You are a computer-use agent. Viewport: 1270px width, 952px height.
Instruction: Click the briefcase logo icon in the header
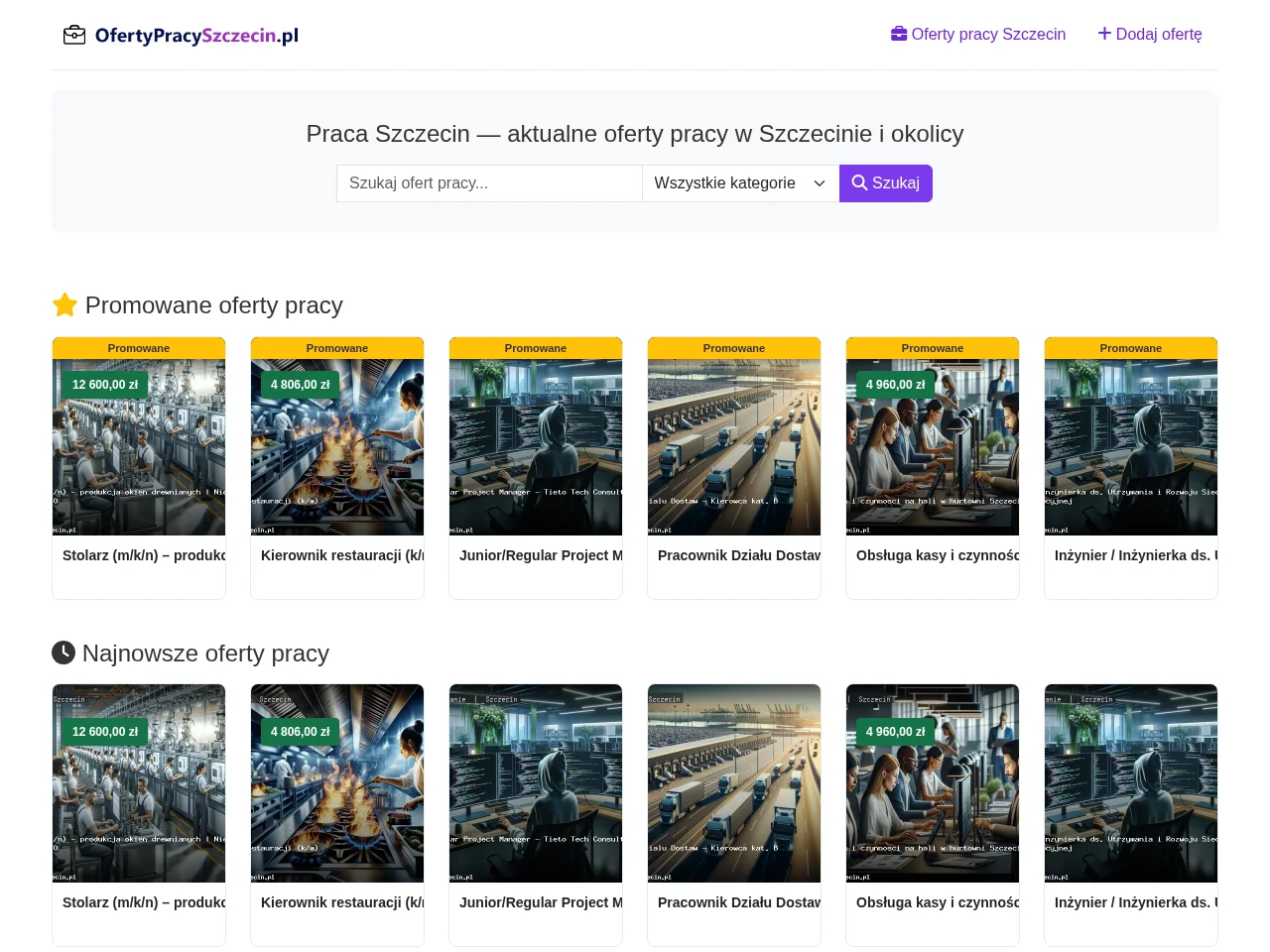[74, 36]
